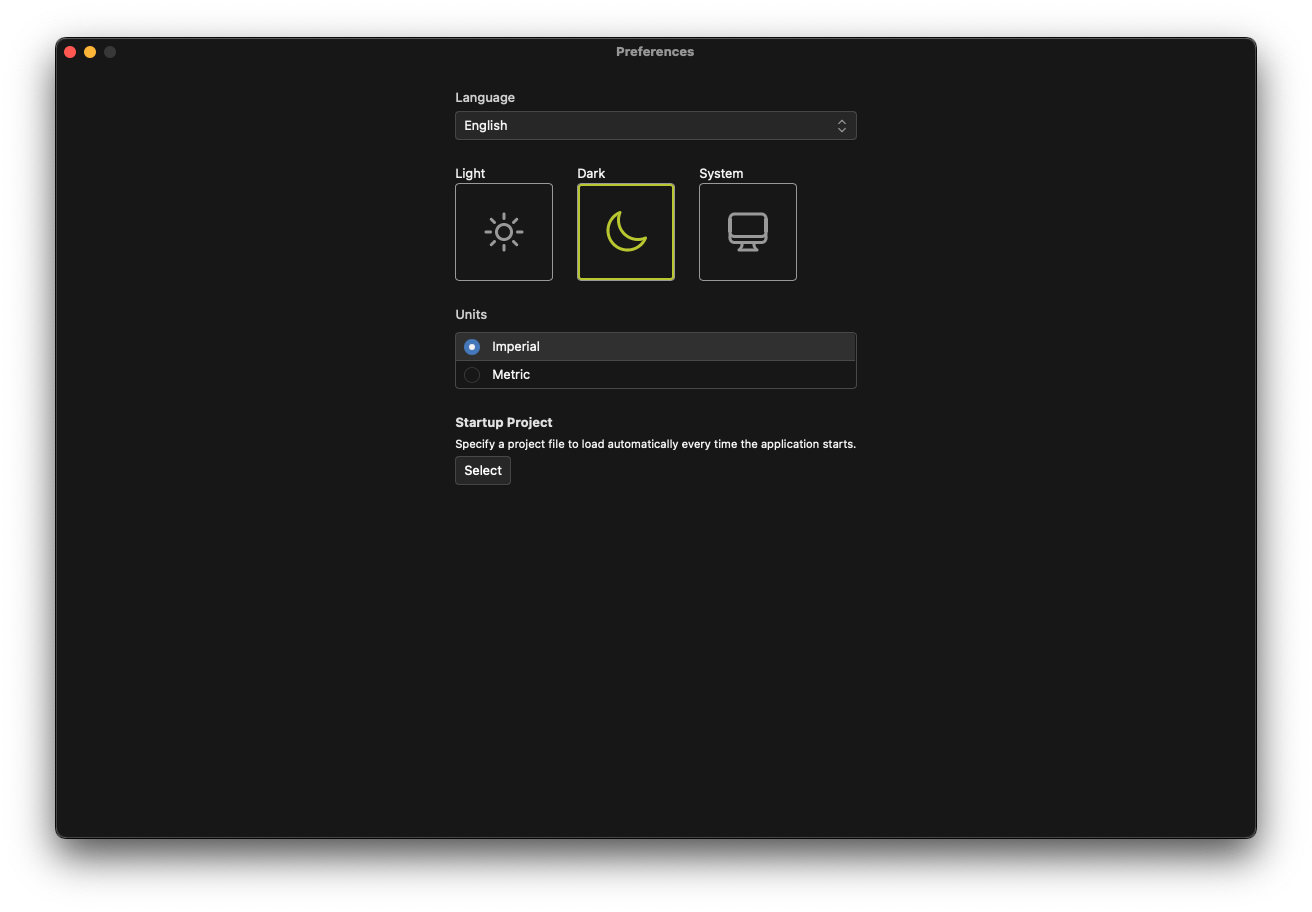Click the greyed-out zoom window button

[110, 52]
